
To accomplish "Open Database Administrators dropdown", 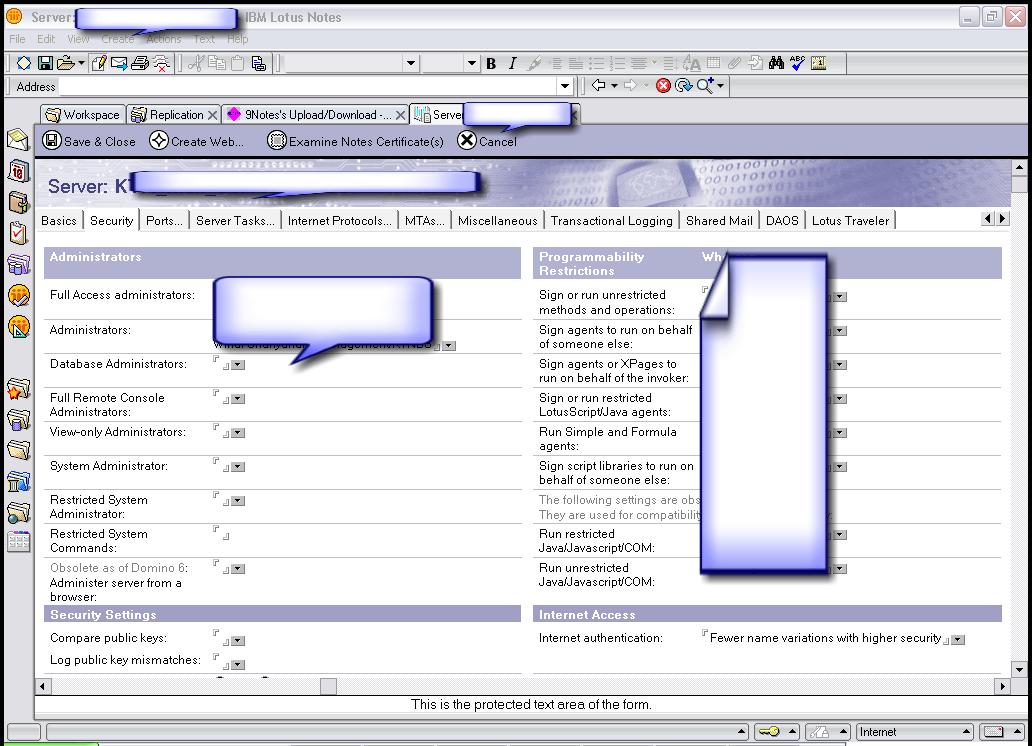I will pos(238,365).
